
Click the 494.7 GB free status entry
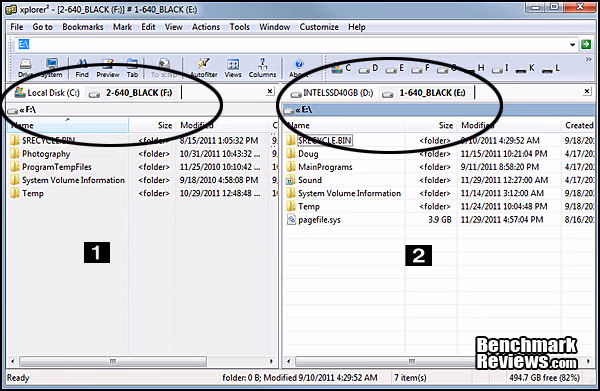point(544,378)
